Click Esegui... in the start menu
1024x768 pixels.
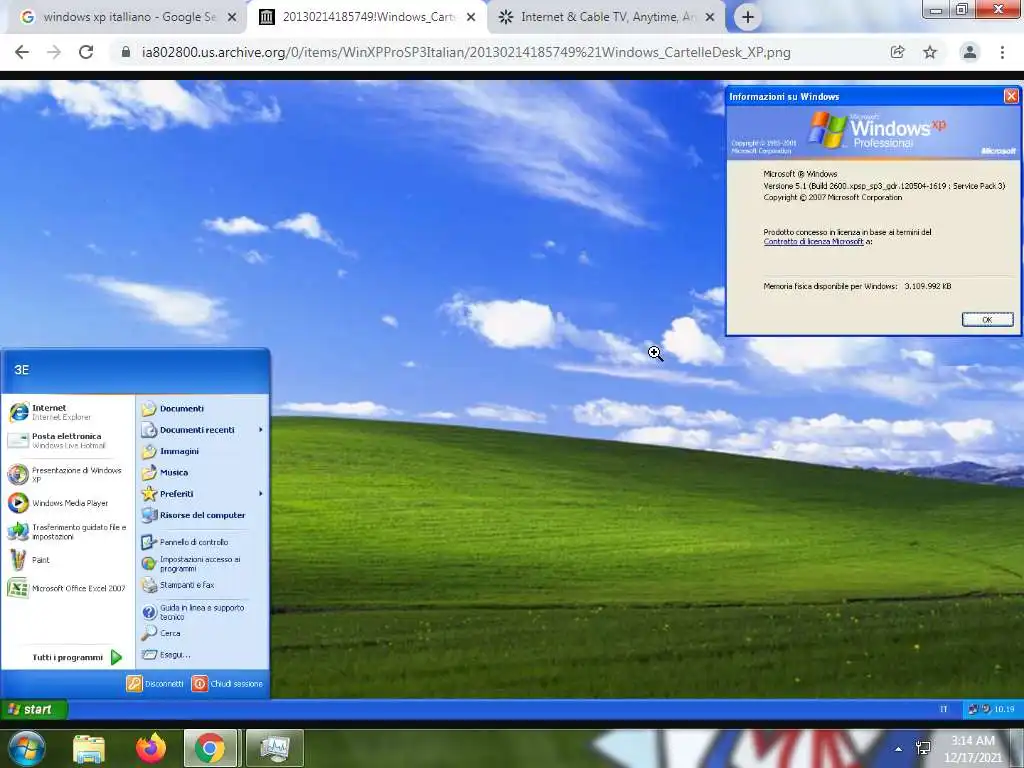pyautogui.click(x=202, y=654)
